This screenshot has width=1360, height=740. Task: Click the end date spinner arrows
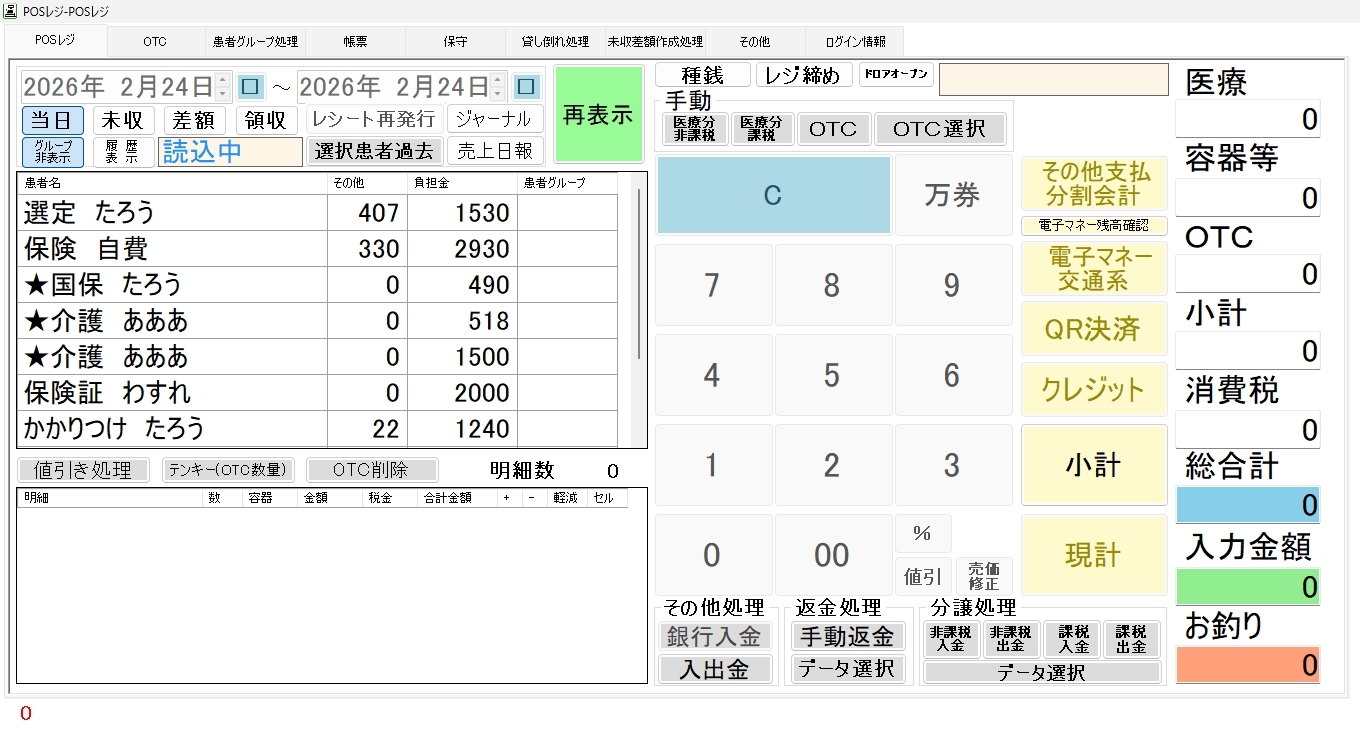499,87
